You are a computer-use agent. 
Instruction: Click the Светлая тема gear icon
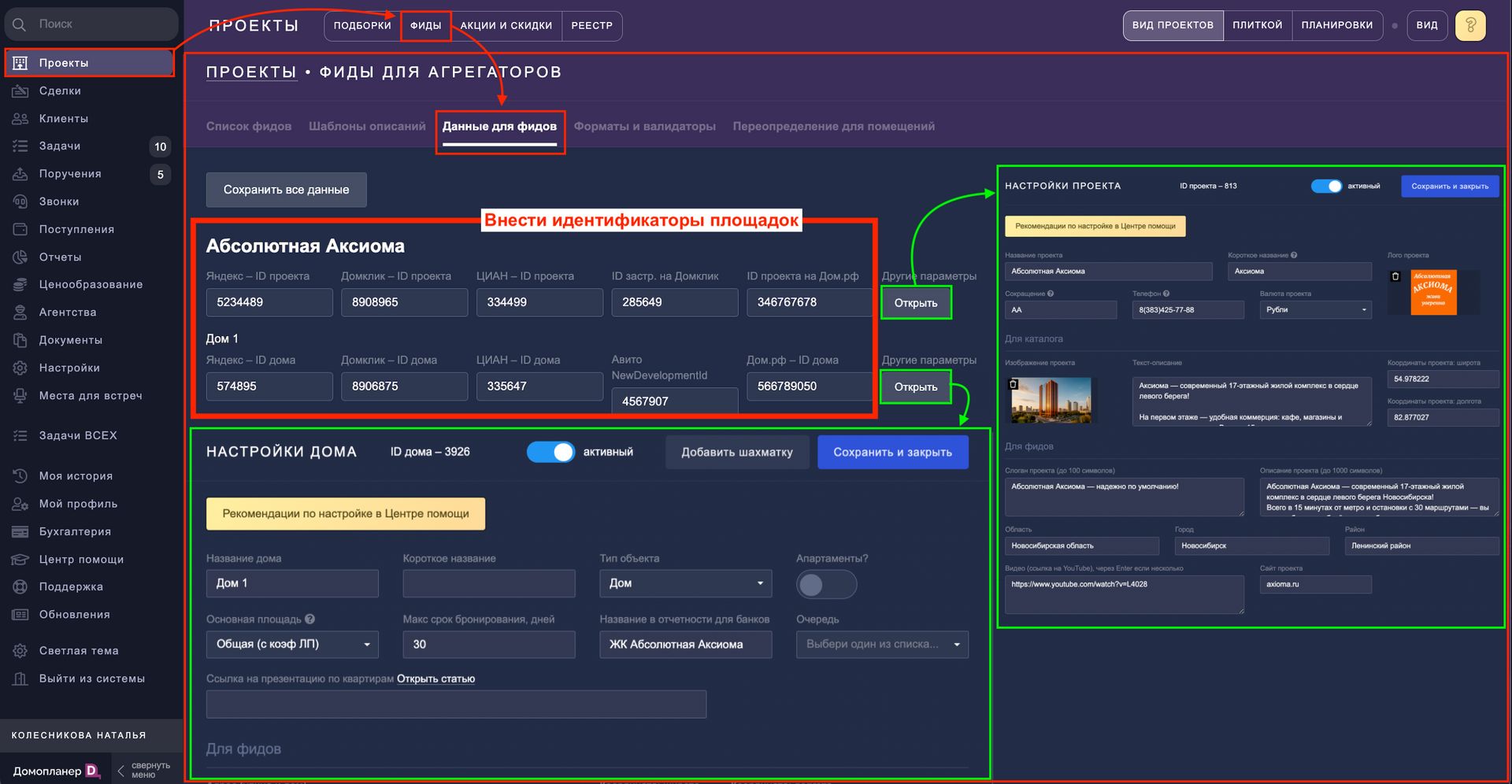[x=20, y=651]
